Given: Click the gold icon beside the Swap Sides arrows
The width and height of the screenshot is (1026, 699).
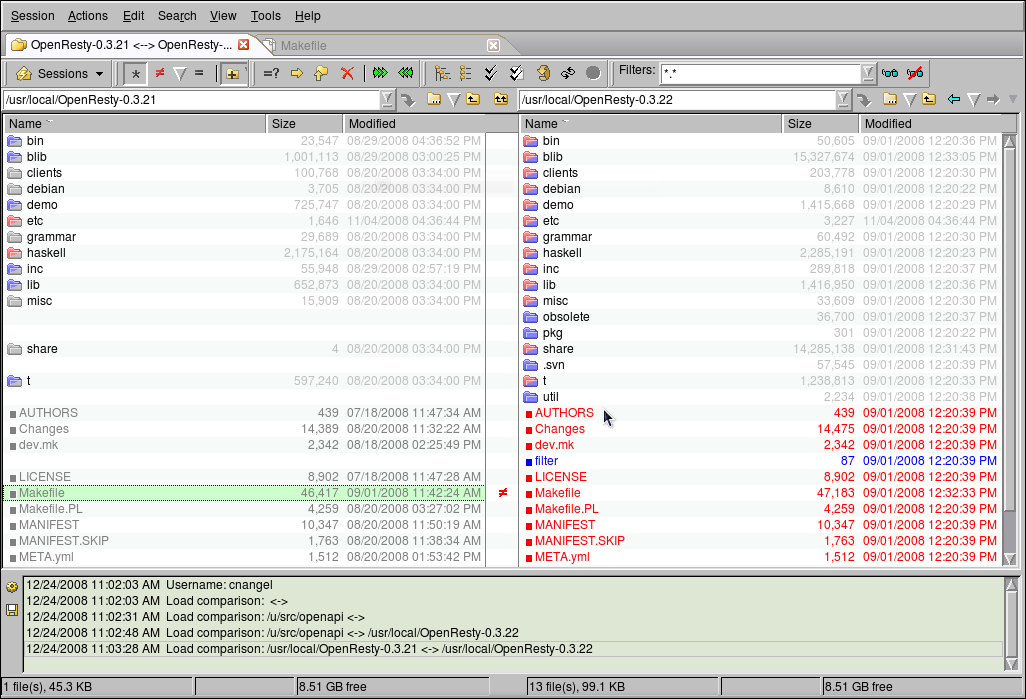Looking at the screenshot, I should point(543,73).
